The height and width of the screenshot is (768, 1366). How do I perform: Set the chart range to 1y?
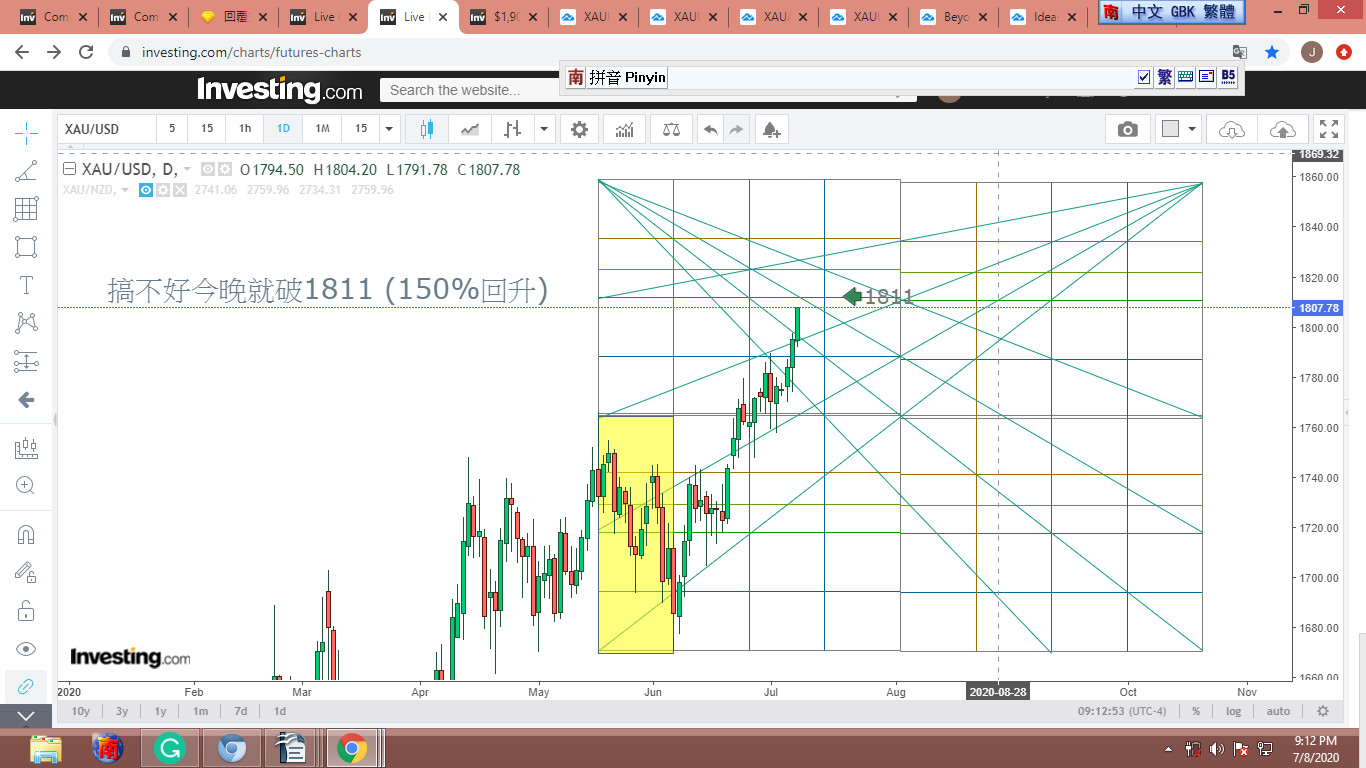pyautogui.click(x=160, y=711)
